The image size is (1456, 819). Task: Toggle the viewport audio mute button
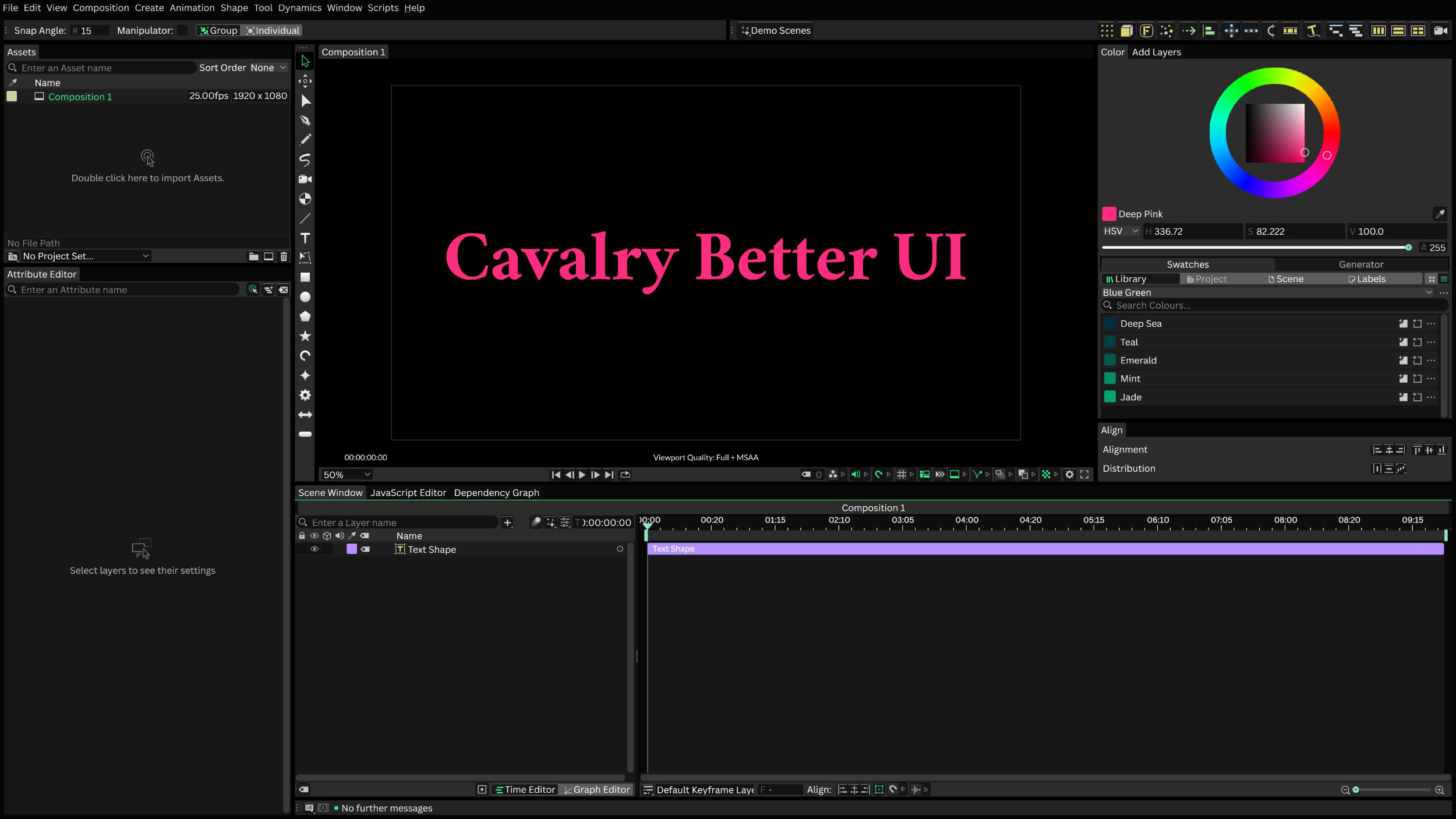click(856, 475)
